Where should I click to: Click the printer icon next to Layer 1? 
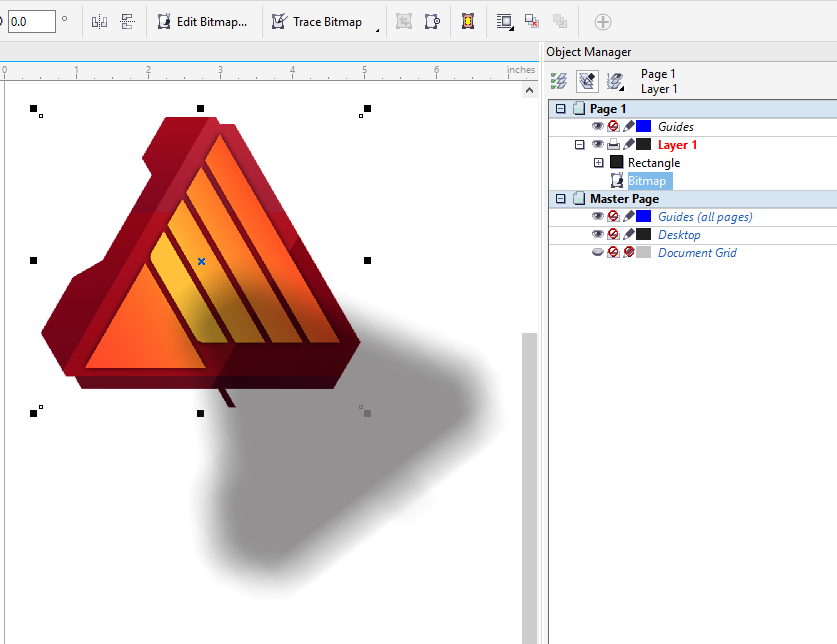613,143
